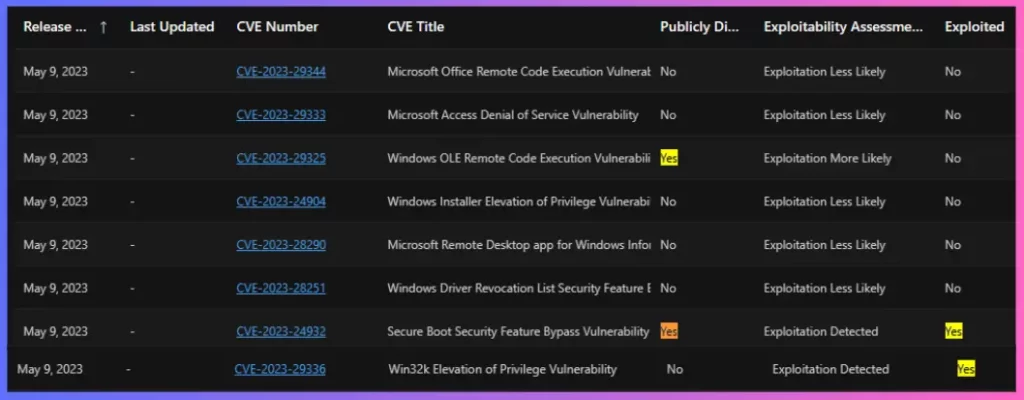Select the Win32k Elevation of Privilege title
1024x400 pixels.
tap(502, 369)
